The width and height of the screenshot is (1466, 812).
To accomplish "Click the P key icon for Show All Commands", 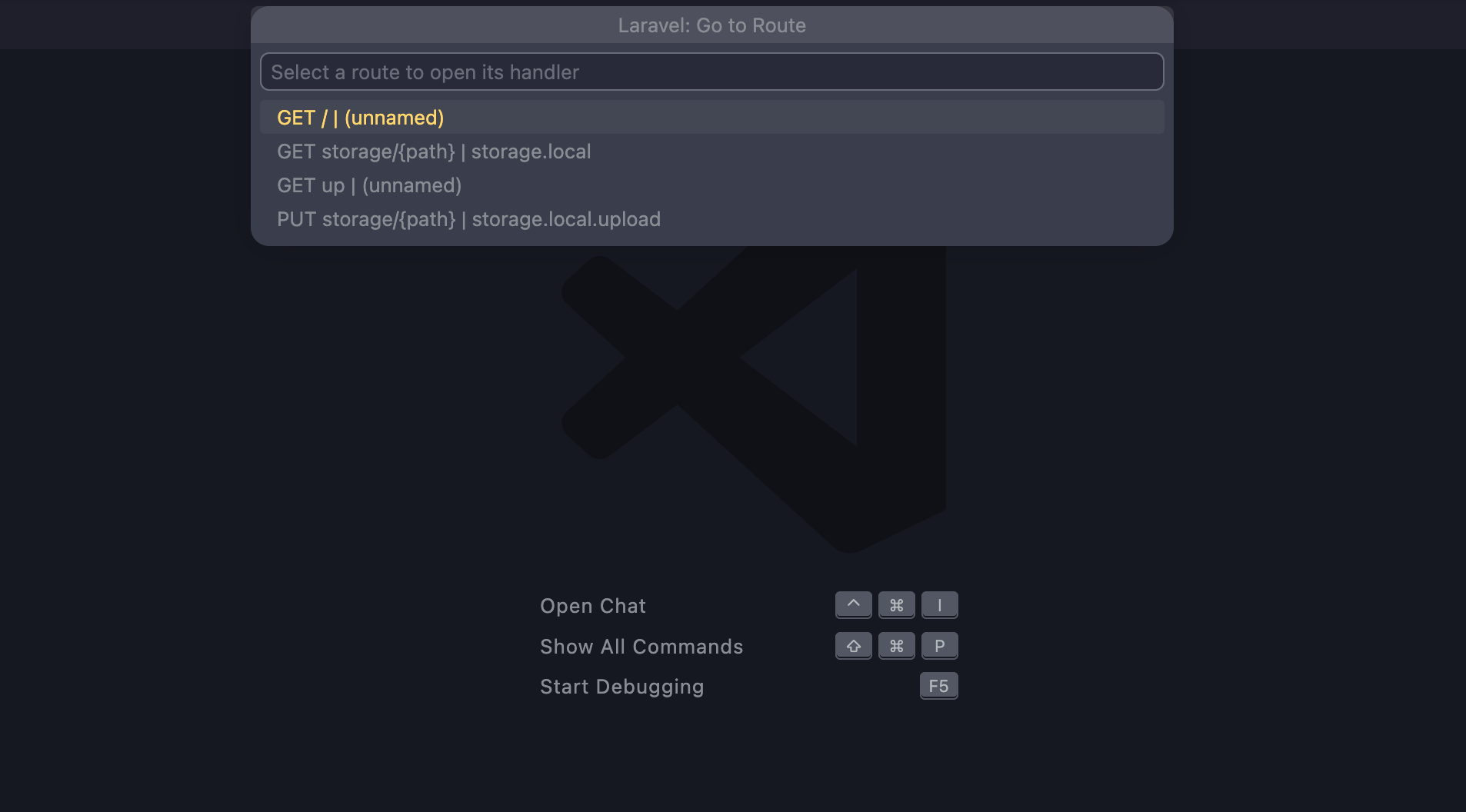I will (x=939, y=646).
